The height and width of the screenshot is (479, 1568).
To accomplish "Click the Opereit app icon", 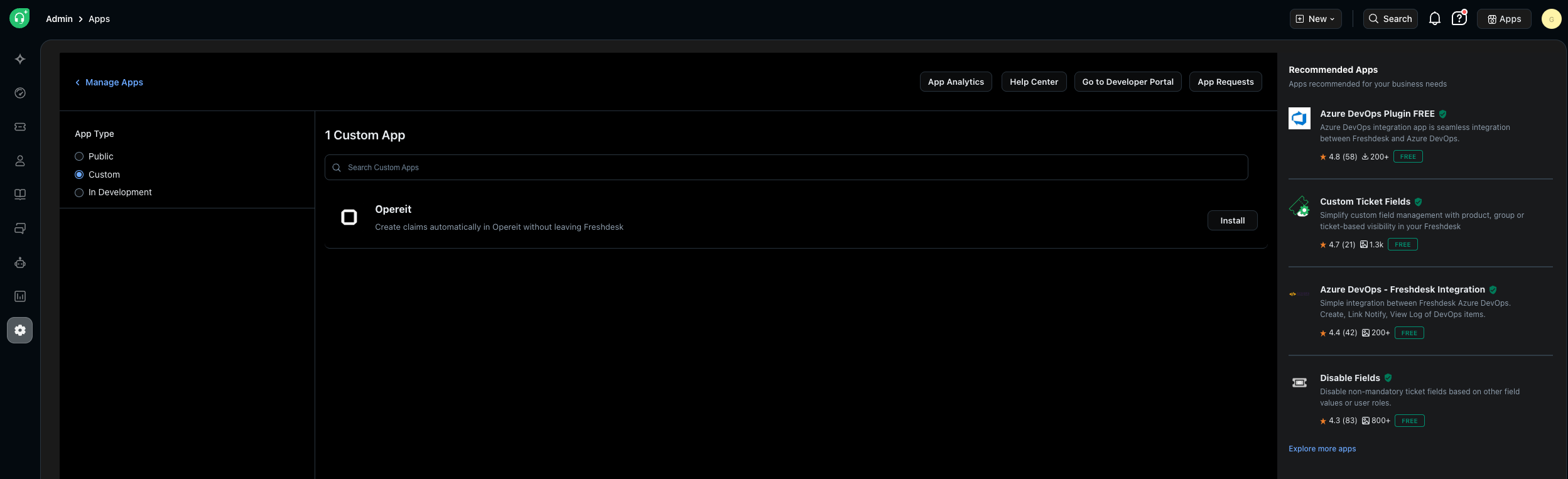I will (x=349, y=217).
